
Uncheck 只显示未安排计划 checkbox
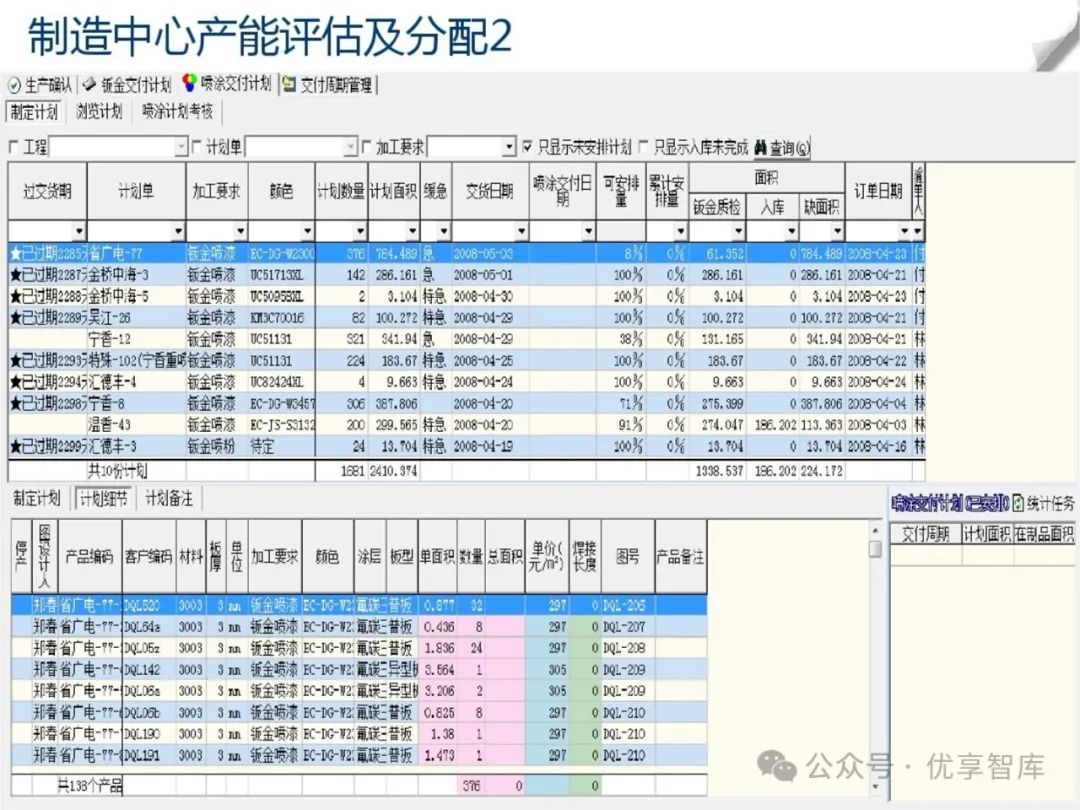(x=528, y=147)
